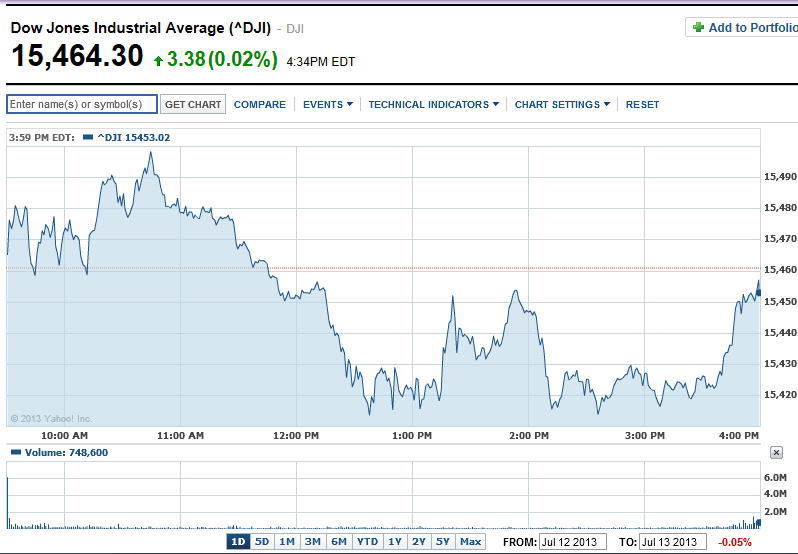Viewport: 798px width, 554px height.
Task: Click the green plus Add to Portfolio icon
Action: click(x=698, y=28)
